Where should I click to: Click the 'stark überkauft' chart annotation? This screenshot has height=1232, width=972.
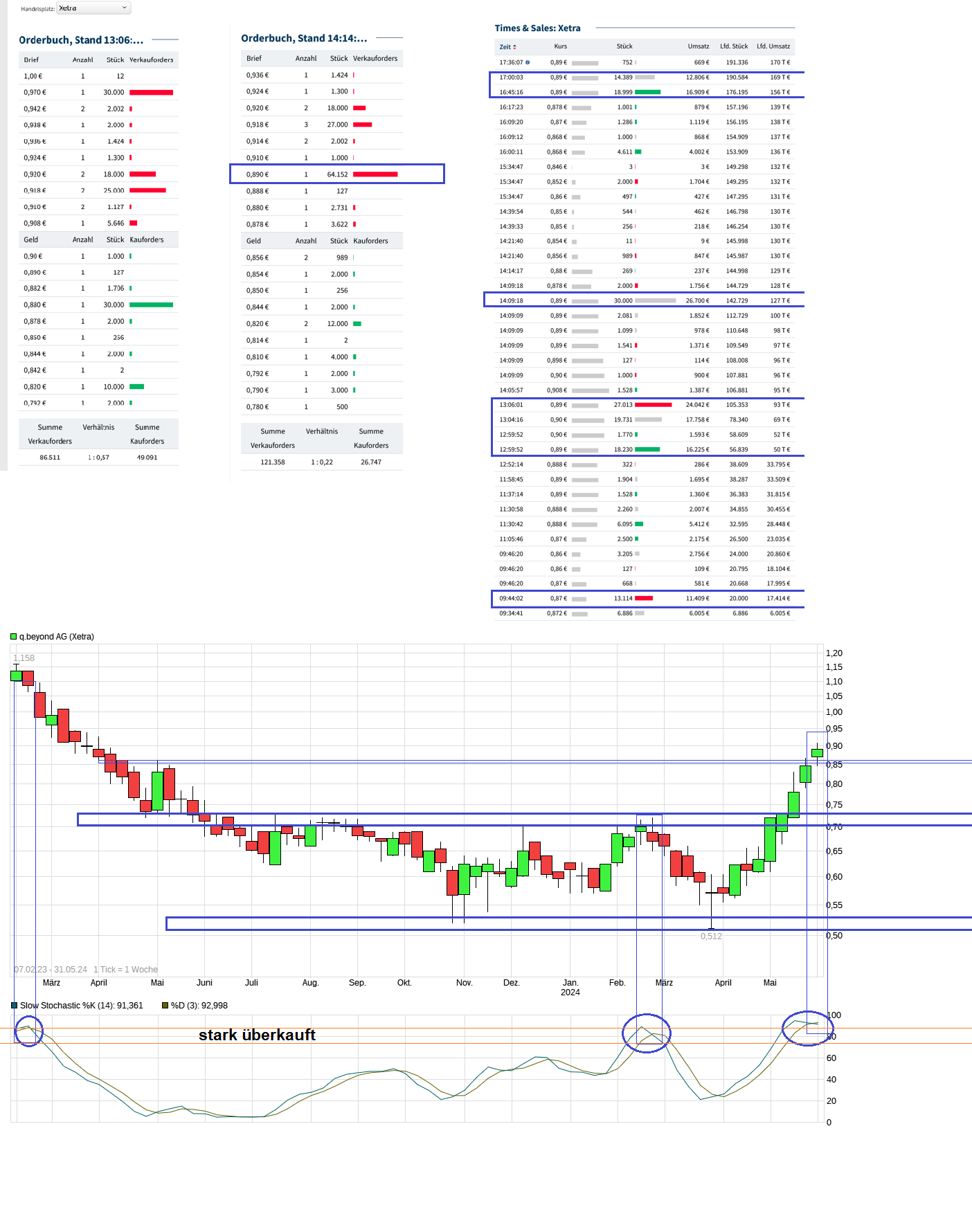[257, 1035]
